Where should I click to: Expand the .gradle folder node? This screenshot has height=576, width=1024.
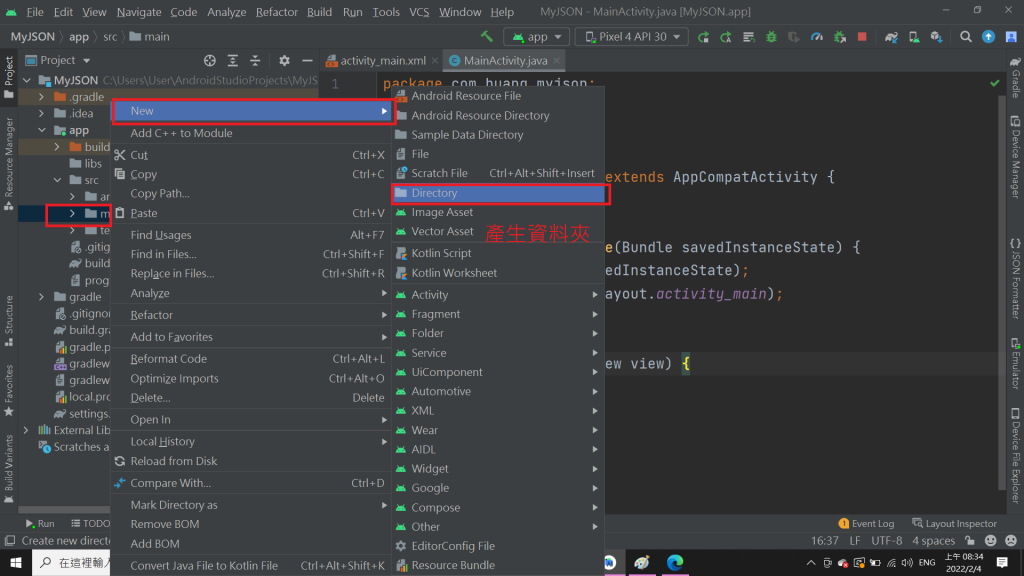coord(42,97)
